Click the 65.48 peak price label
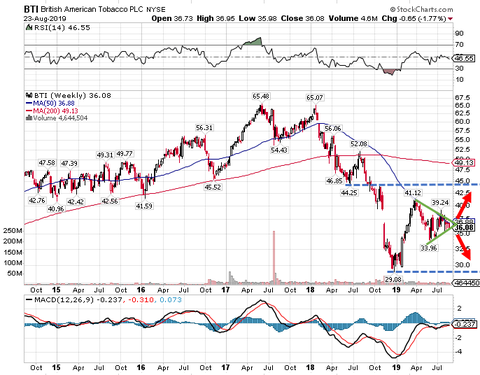Image resolution: width=480 pixels, height=375 pixels. 261,97
